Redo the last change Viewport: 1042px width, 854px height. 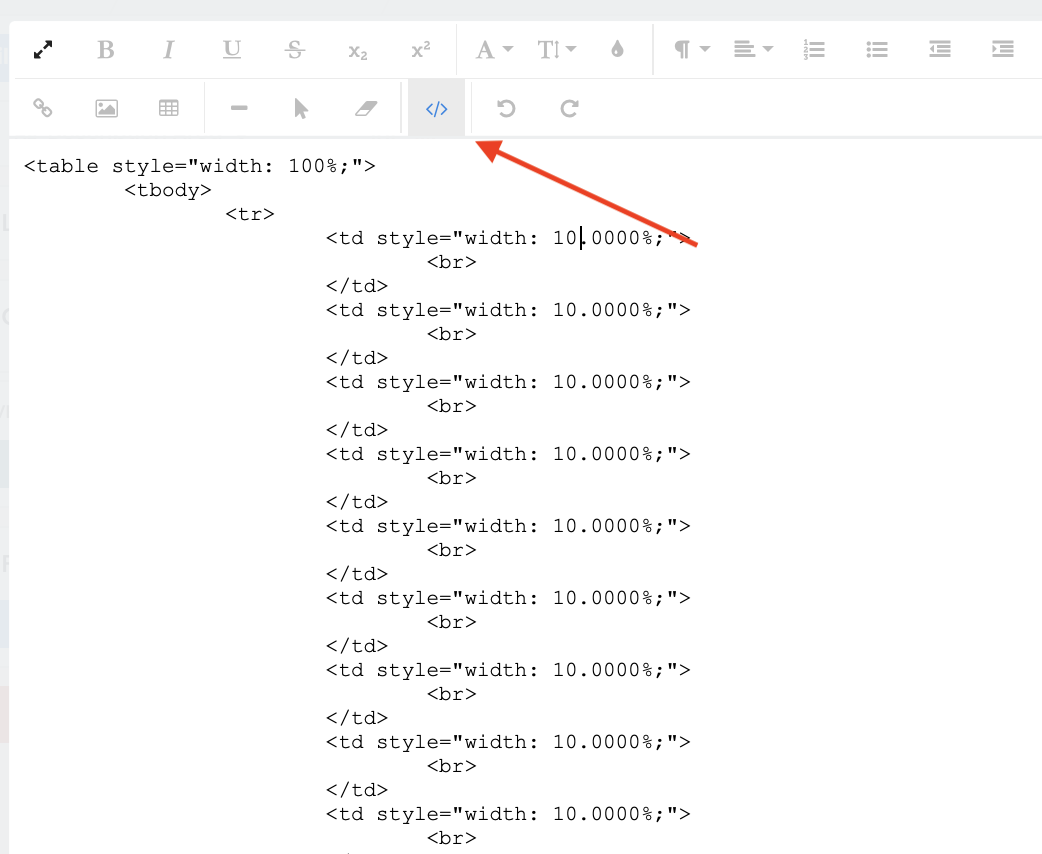pyautogui.click(x=568, y=108)
